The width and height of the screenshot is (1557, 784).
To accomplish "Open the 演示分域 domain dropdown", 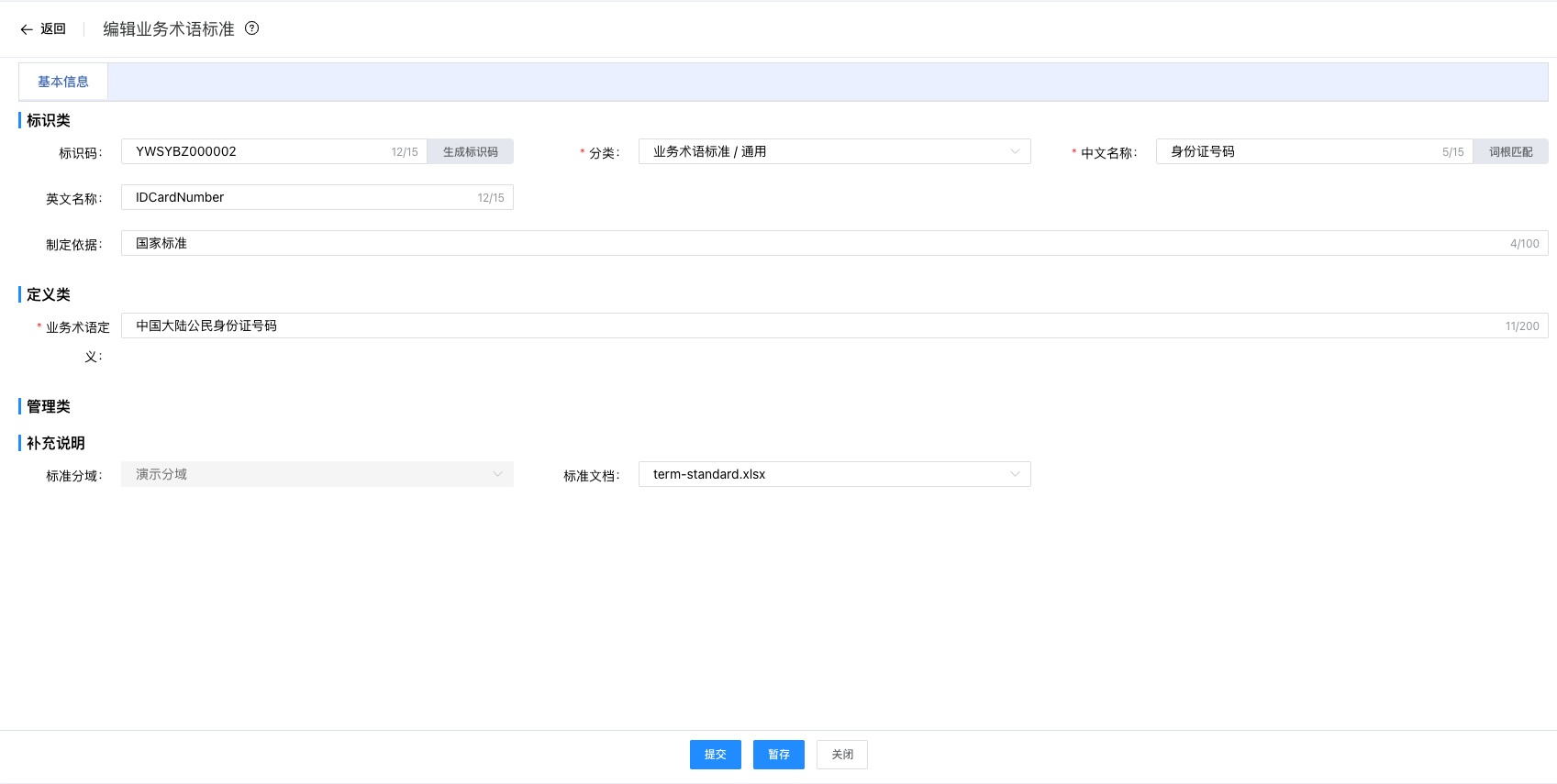I will click(312, 474).
